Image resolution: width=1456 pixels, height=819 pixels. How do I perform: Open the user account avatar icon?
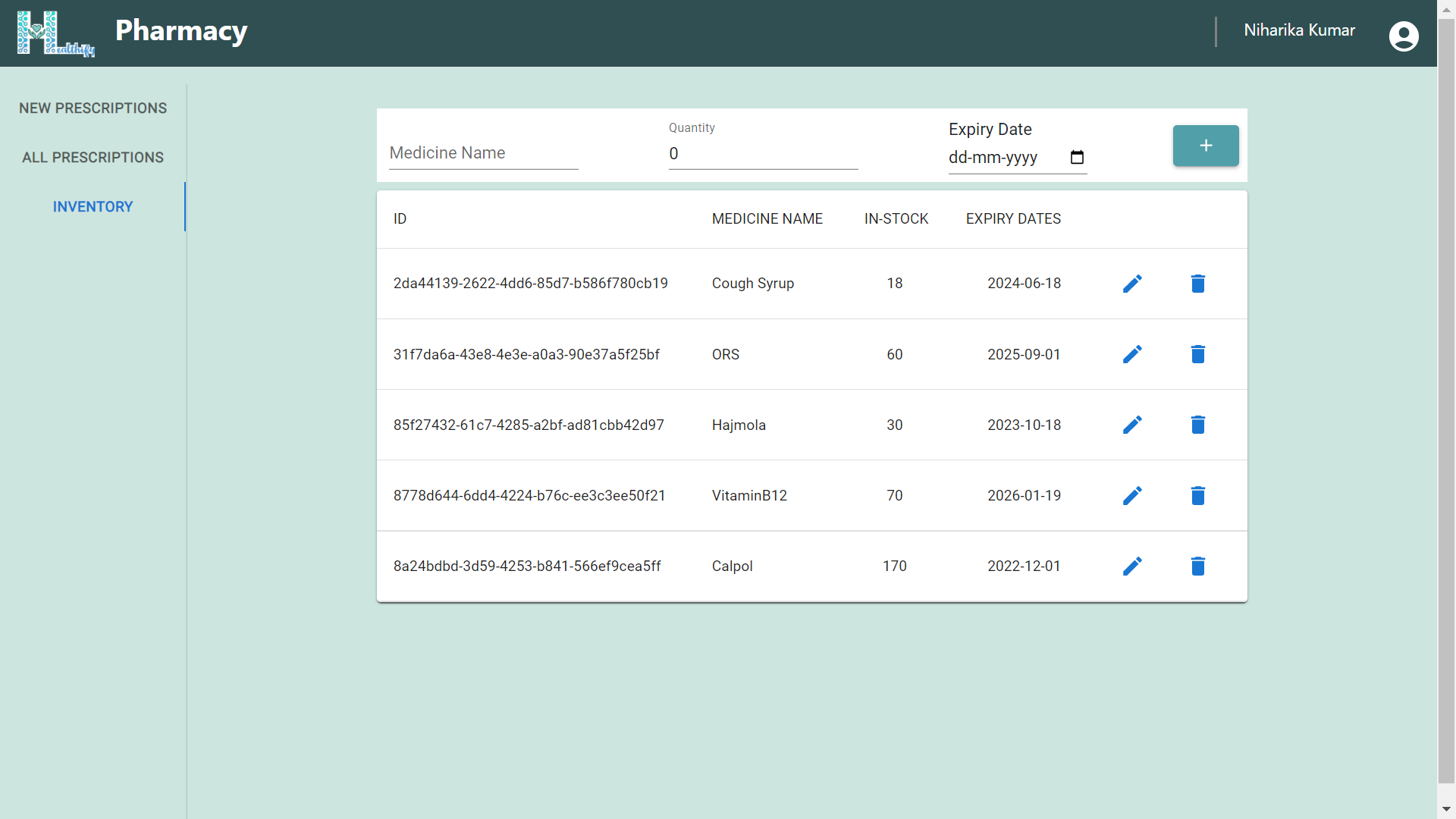(1403, 36)
